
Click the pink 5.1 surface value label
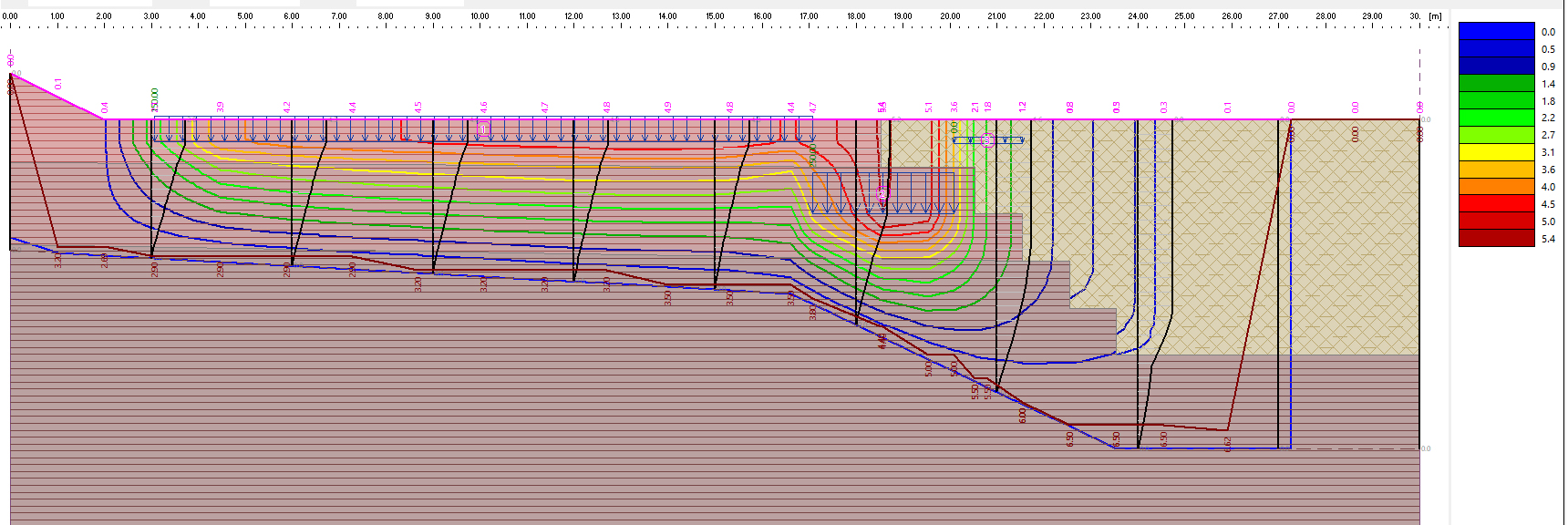tap(929, 107)
